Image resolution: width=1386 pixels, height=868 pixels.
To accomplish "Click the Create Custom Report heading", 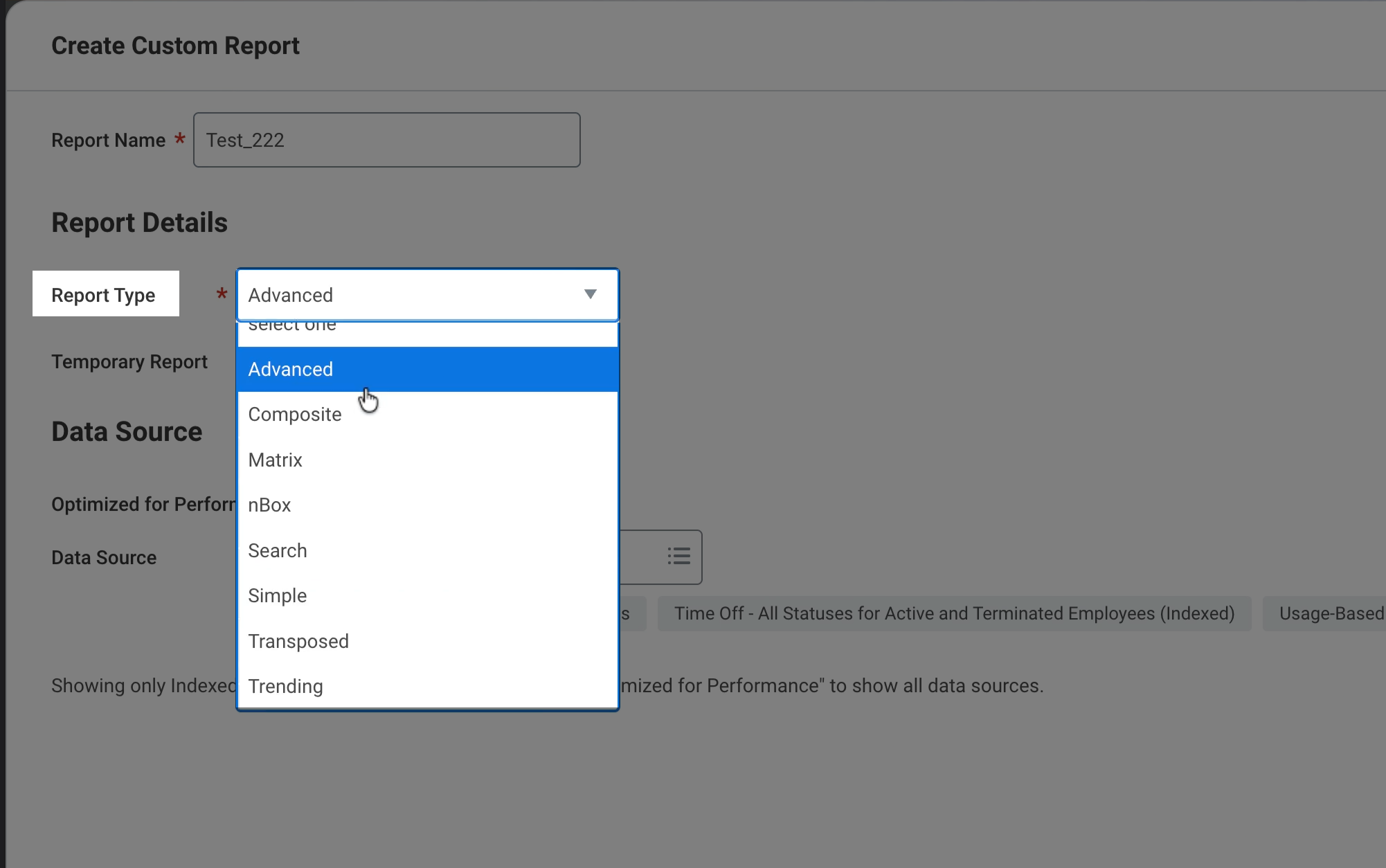I will pos(175,46).
